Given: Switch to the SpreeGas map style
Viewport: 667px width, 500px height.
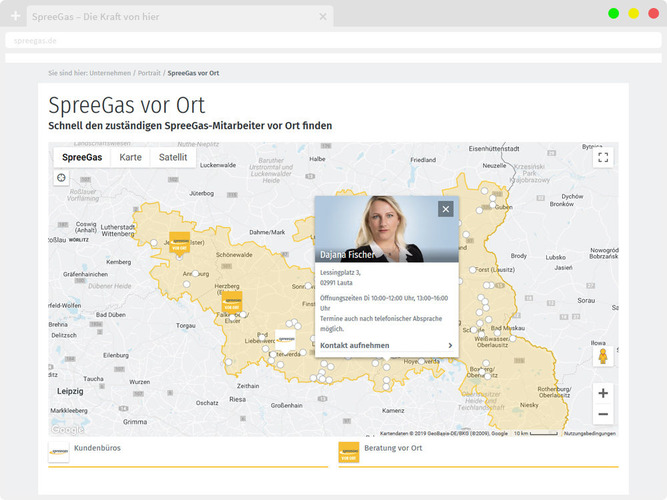Looking at the screenshot, I should 82,157.
